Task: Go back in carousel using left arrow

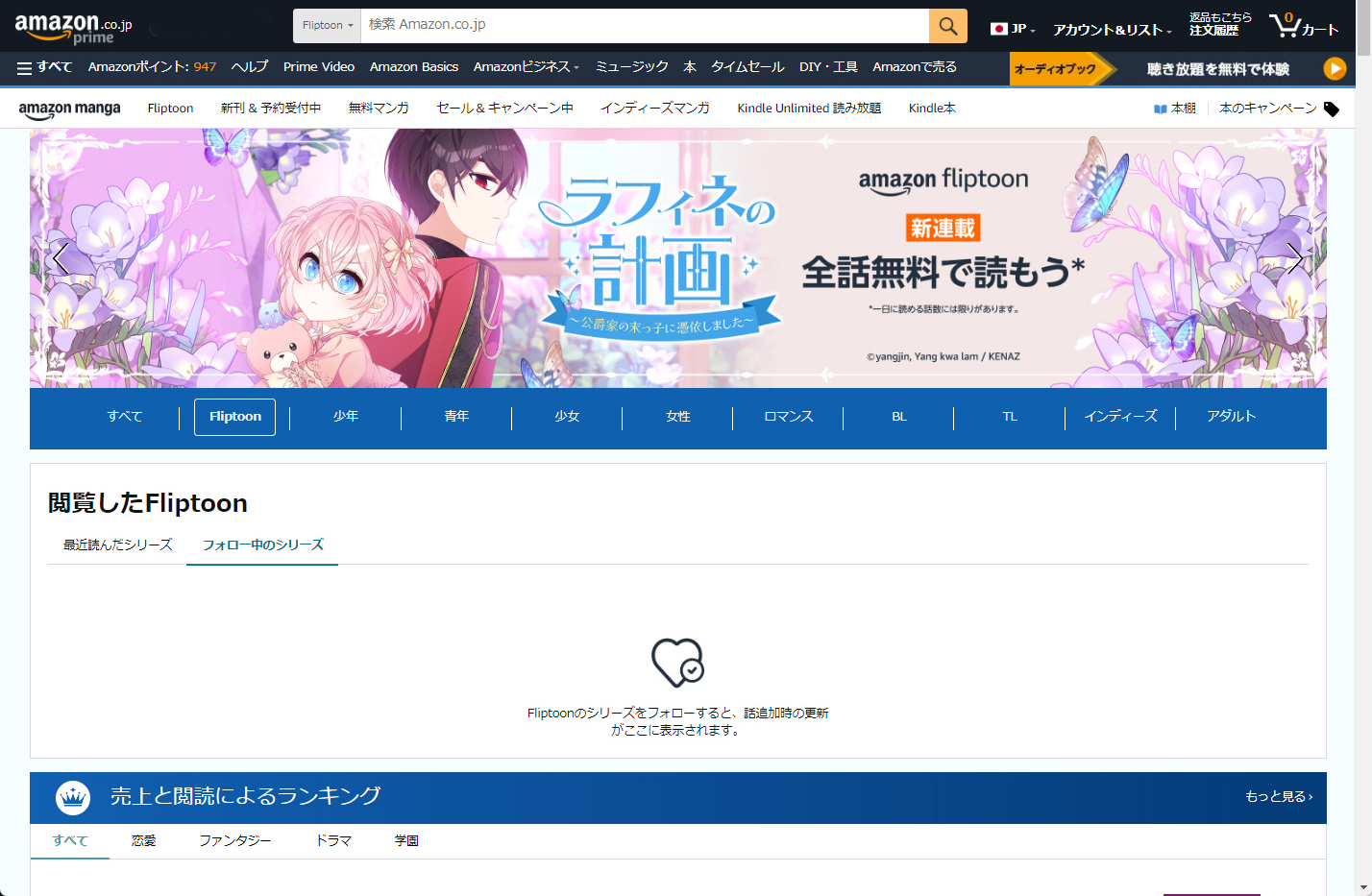Action: pyautogui.click(x=61, y=258)
